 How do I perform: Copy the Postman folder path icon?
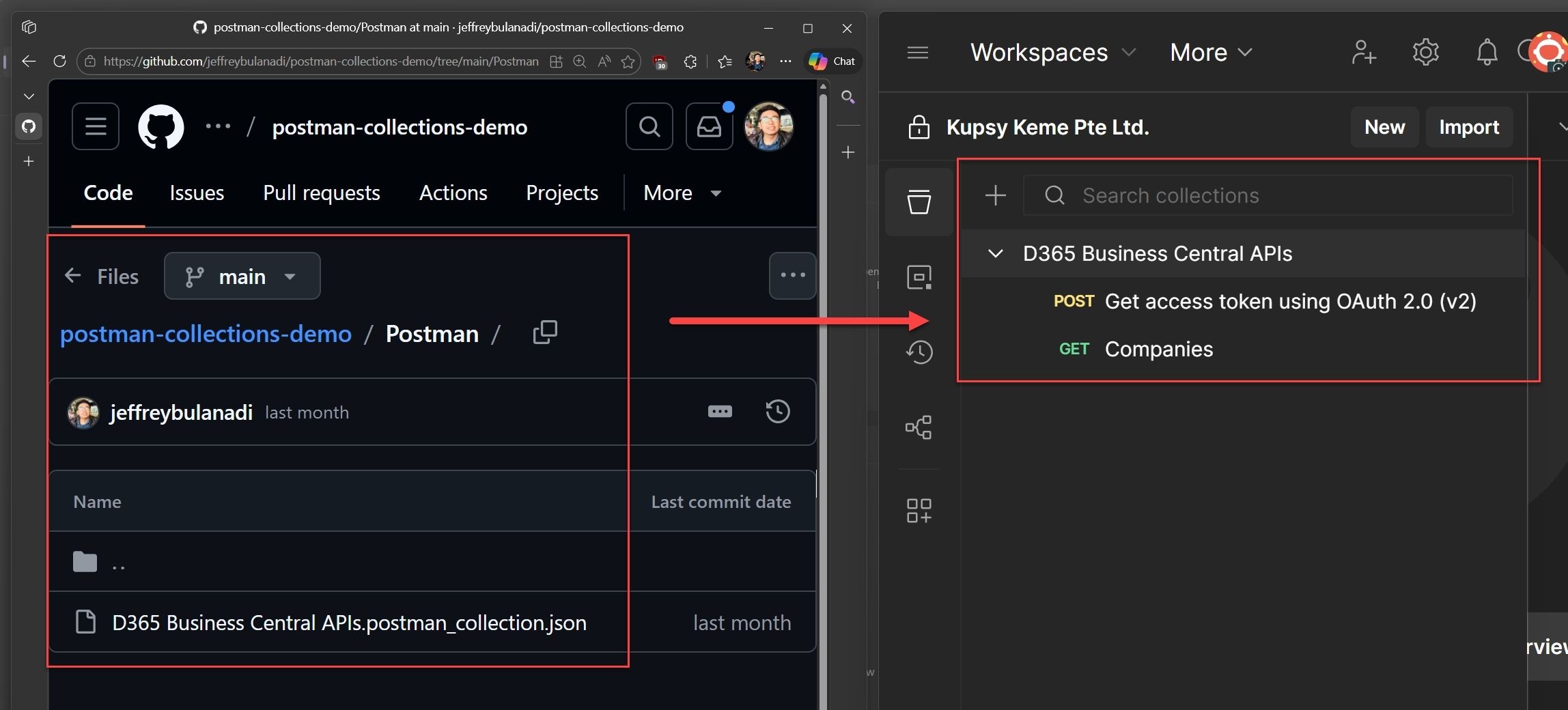pos(545,332)
